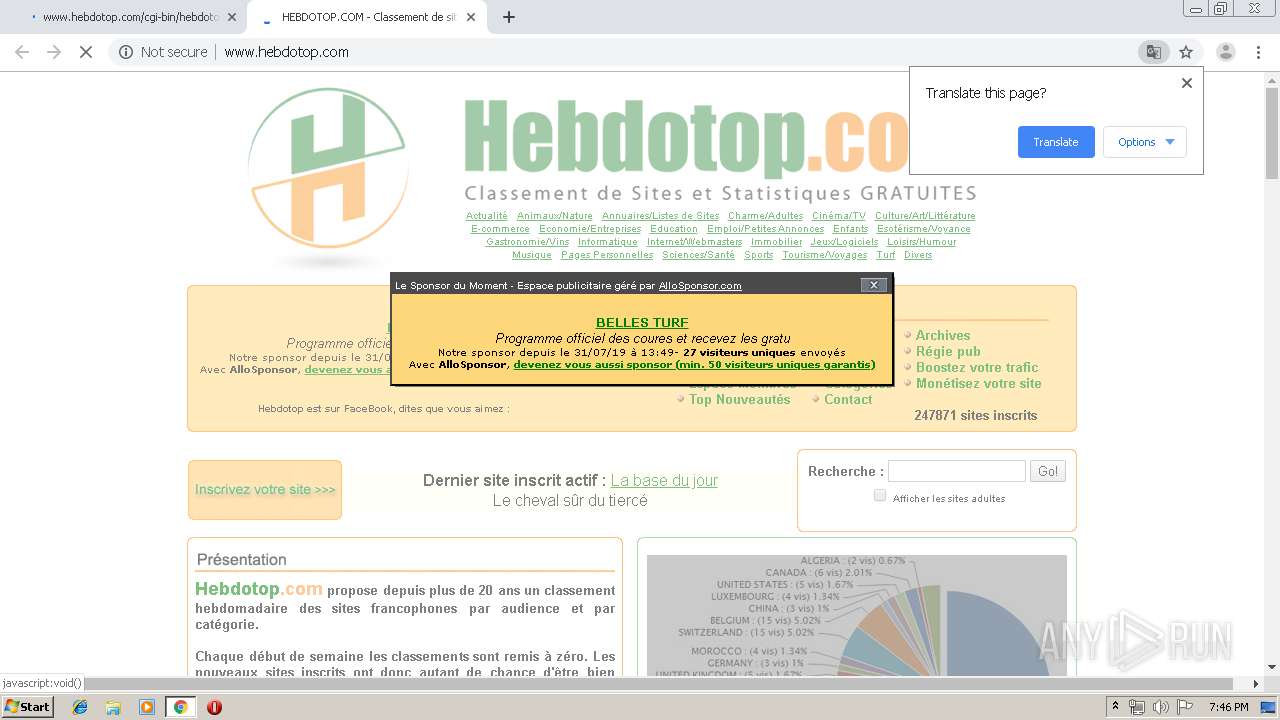
Task: Click the red Opera taskbar icon
Action: (x=214, y=707)
